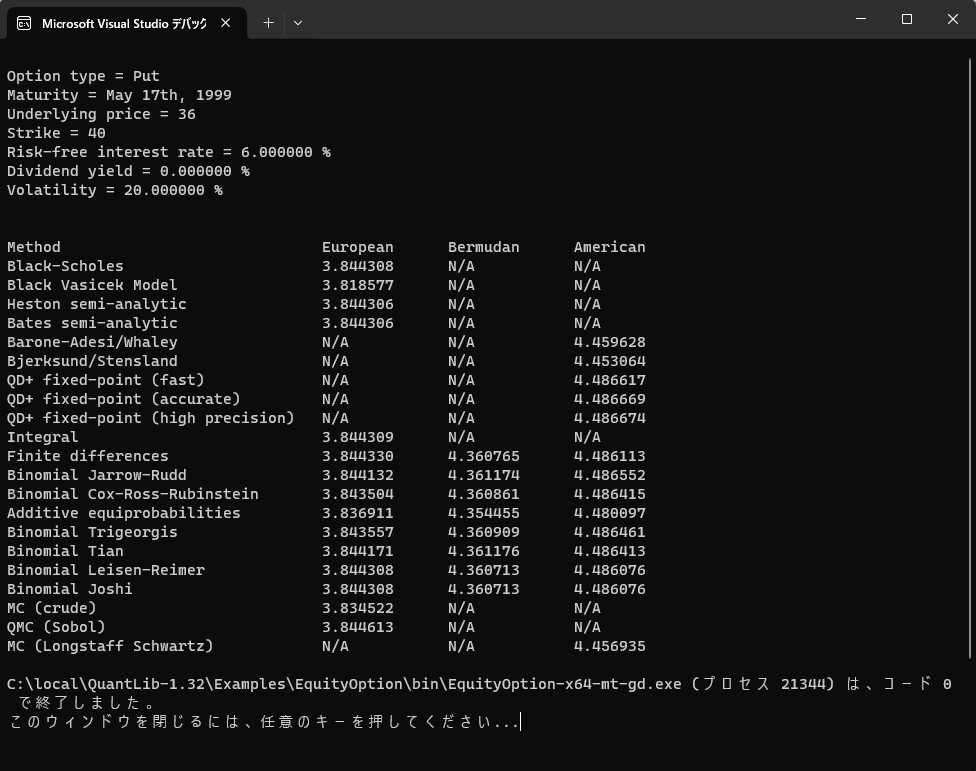Viewport: 976px width, 771px height.
Task: Click the Dividend yield line
Action: click(x=128, y=171)
